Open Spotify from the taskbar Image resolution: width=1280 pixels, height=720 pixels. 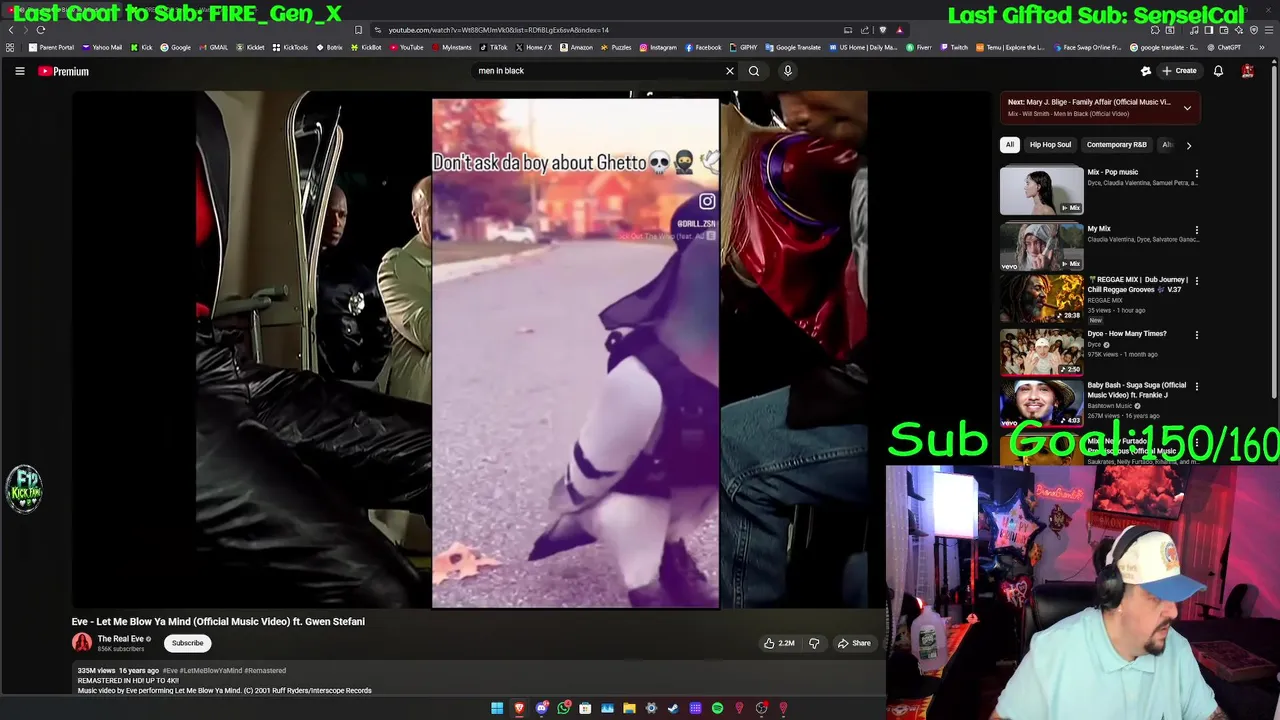click(x=717, y=708)
